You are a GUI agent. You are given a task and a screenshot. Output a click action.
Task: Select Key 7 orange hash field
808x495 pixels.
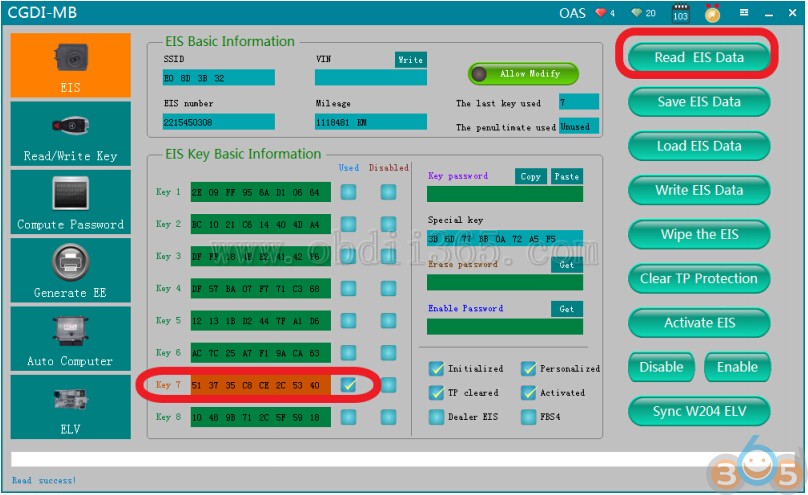tap(261, 385)
